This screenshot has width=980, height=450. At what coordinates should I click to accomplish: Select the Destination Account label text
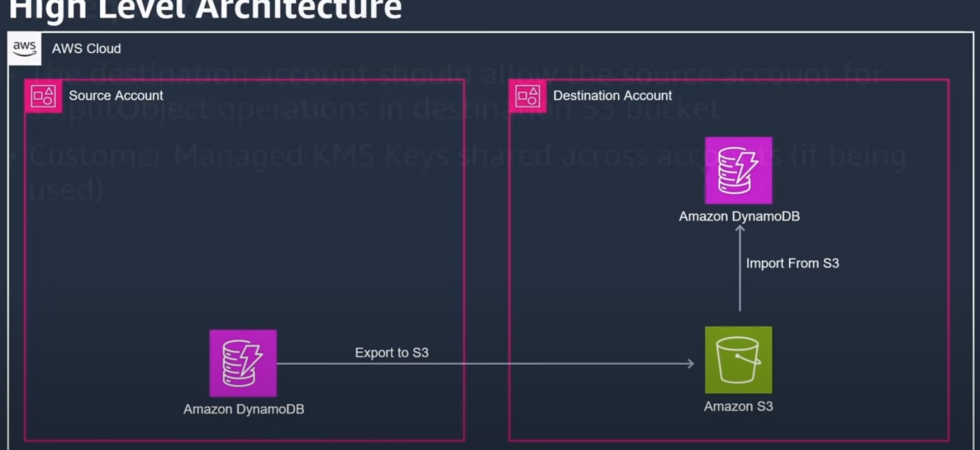click(x=612, y=96)
